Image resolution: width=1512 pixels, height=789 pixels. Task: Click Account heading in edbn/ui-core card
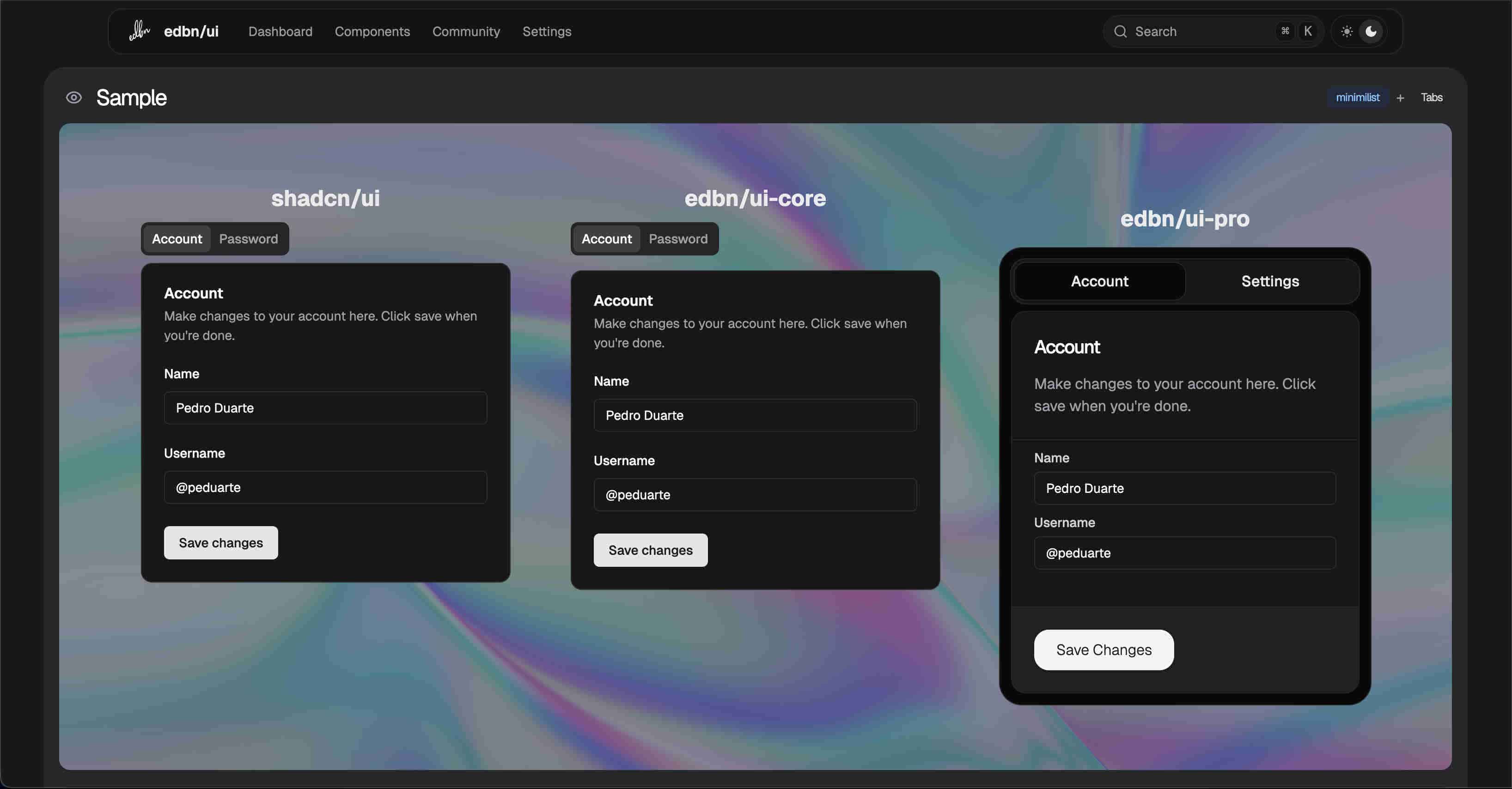[623, 300]
